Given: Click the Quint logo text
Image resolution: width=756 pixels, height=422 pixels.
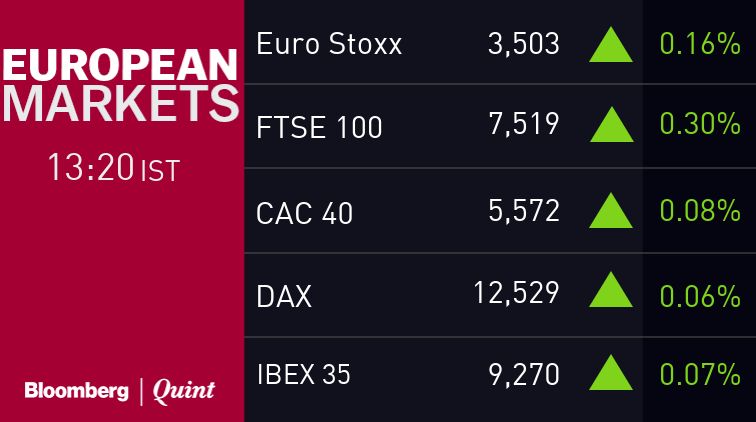Looking at the screenshot, I should point(183,391).
